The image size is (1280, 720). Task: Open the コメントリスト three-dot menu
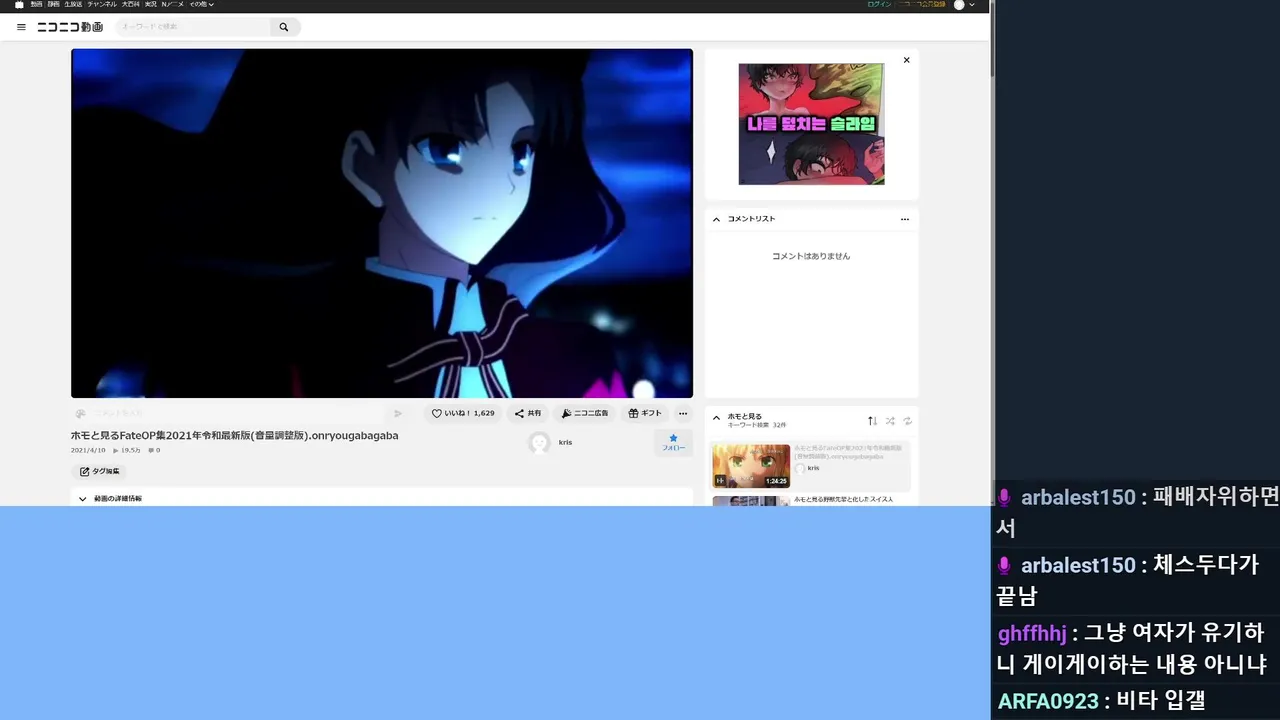click(x=905, y=219)
